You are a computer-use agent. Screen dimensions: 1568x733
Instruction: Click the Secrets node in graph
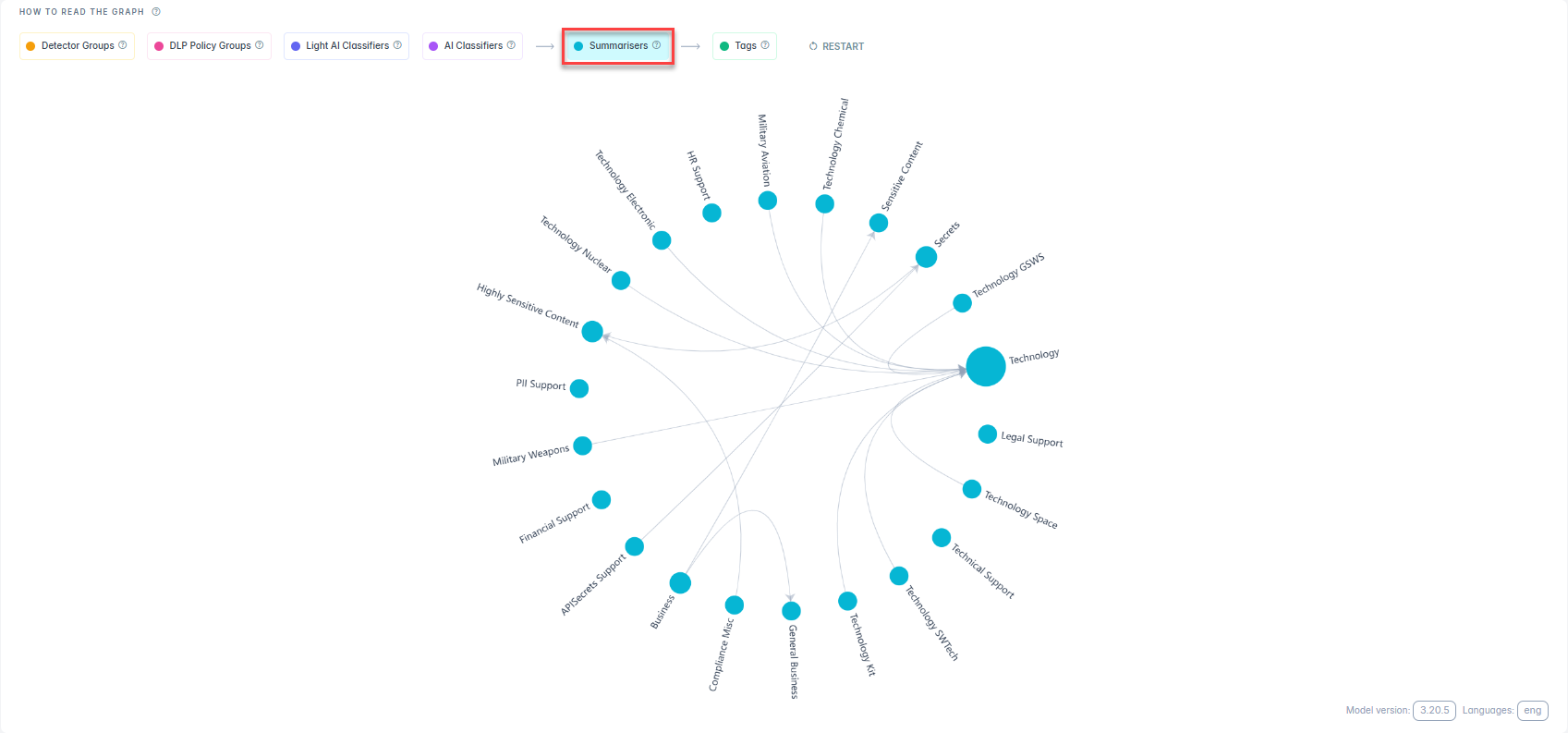[x=926, y=257]
